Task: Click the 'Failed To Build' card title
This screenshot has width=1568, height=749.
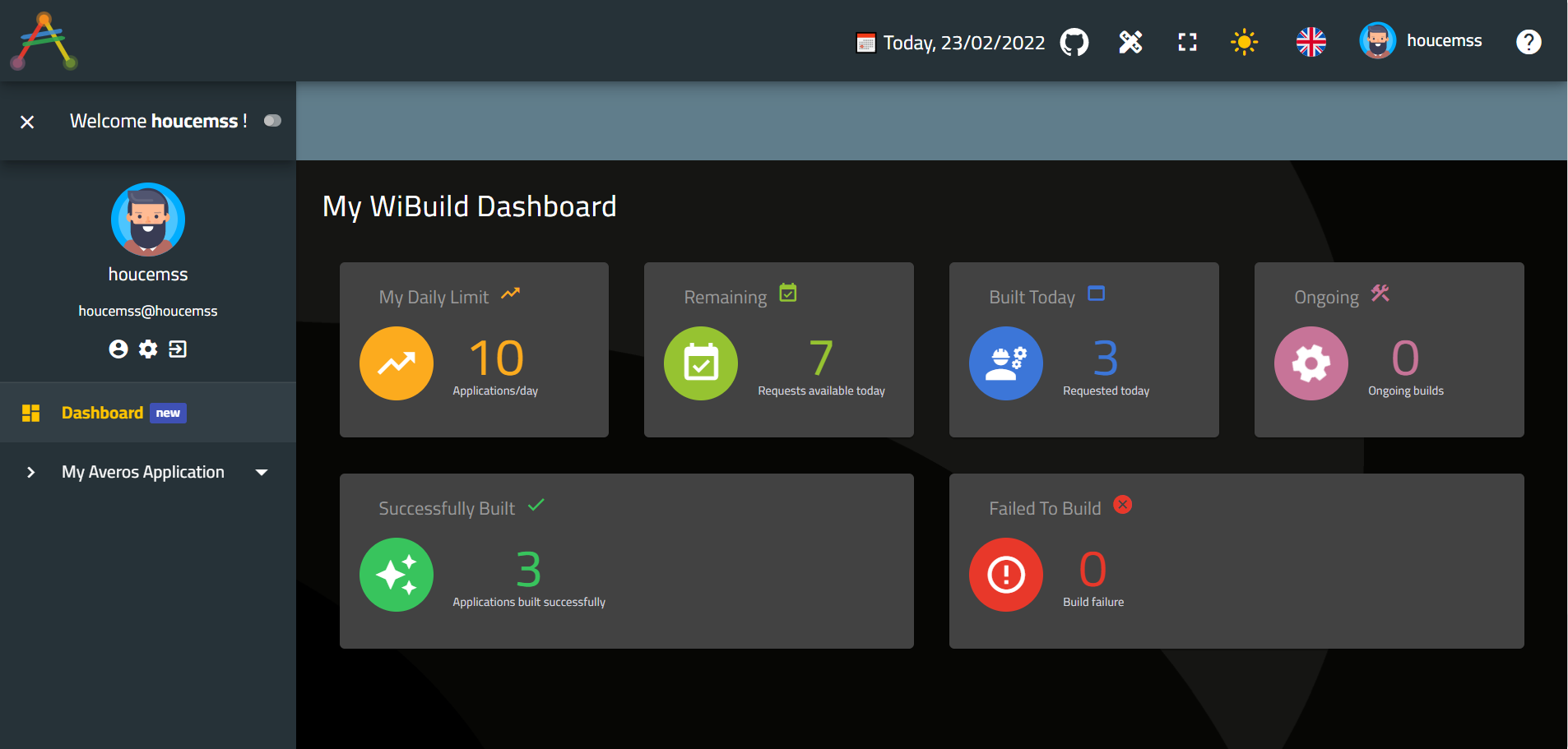Action: [x=1045, y=509]
